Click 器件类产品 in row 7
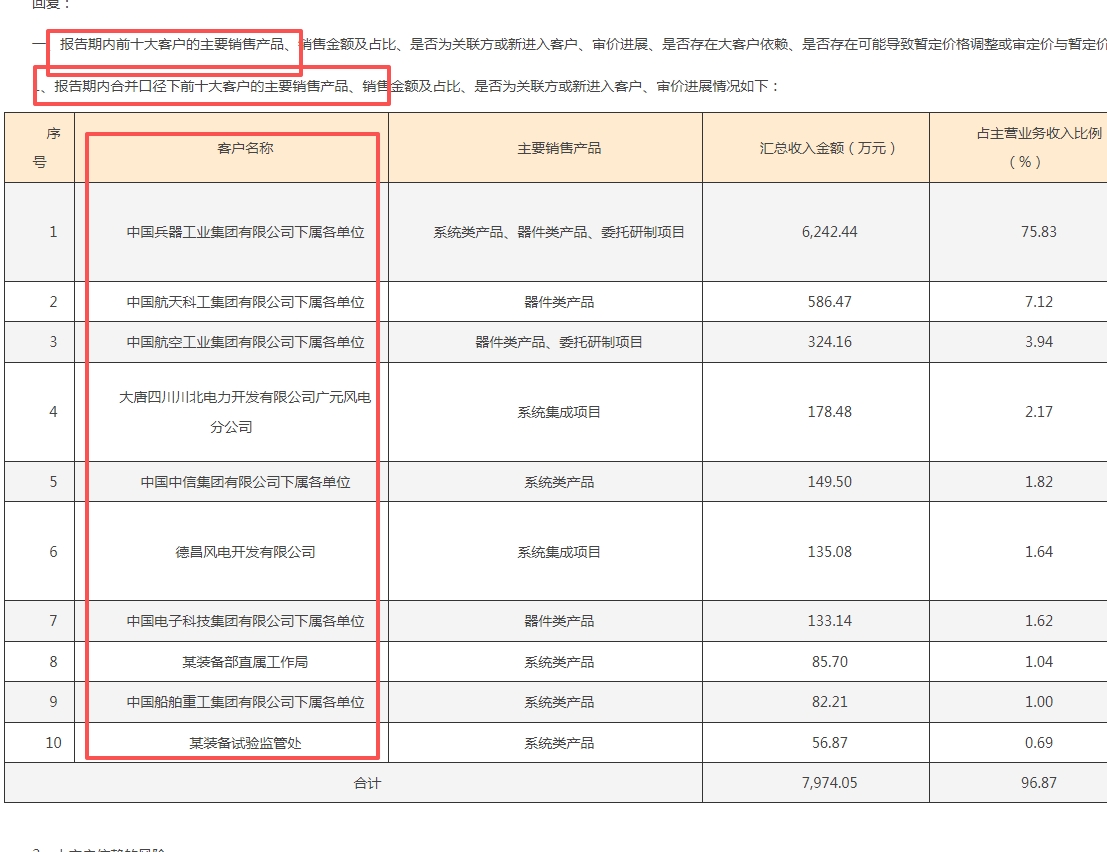Viewport: 1107px width, 852px height. coord(558,621)
